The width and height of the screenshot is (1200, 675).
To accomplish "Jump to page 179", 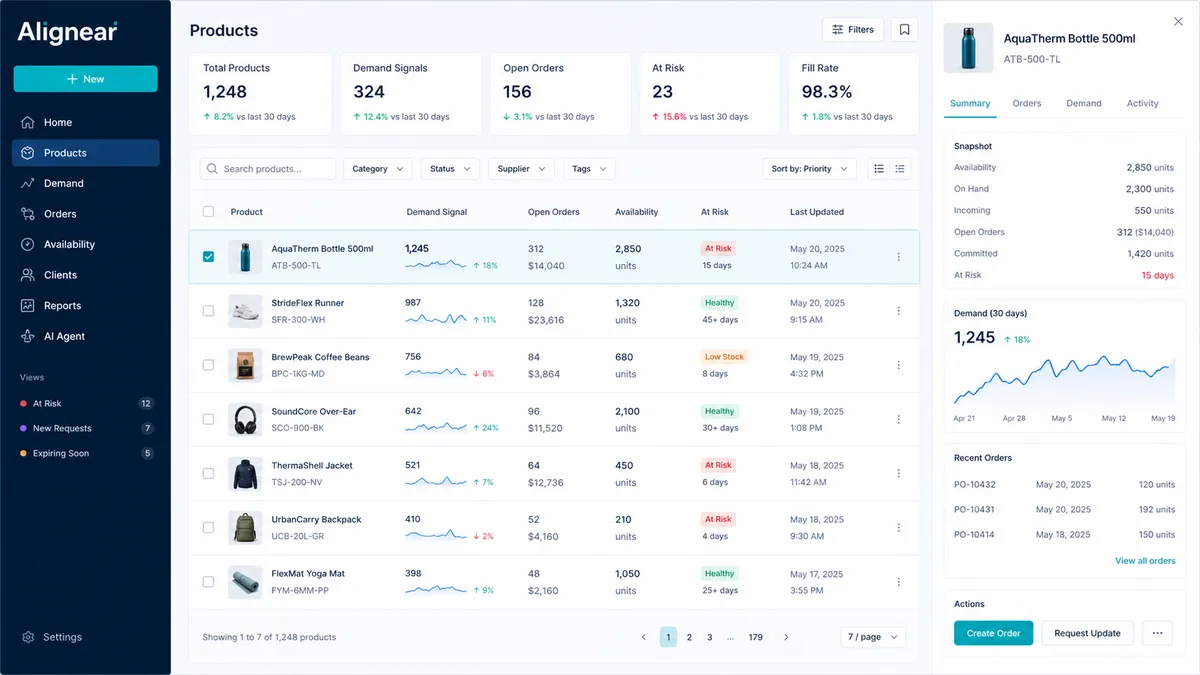I will 756,637.
